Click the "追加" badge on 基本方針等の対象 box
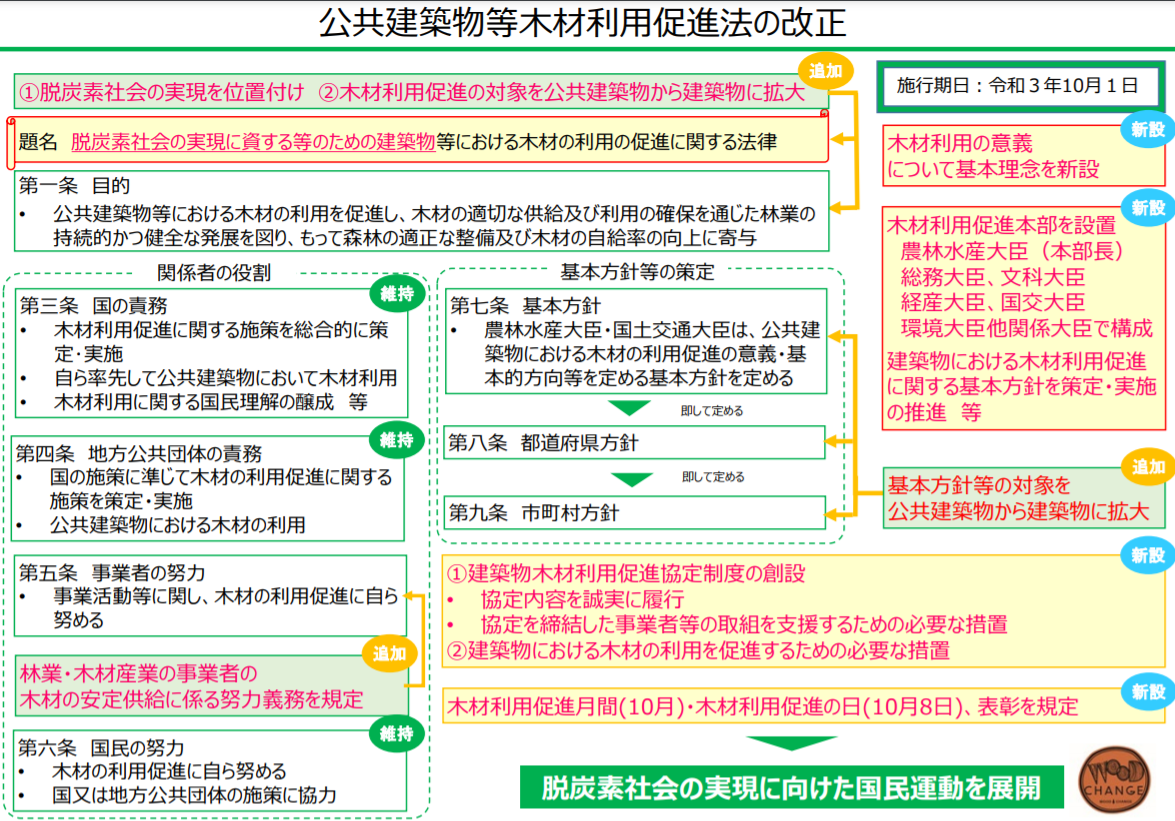 (1148, 467)
